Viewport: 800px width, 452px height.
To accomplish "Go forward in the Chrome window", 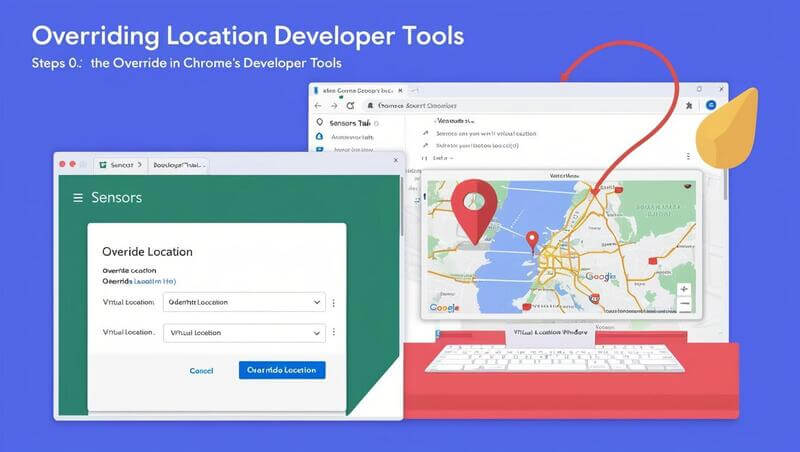I will (334, 106).
